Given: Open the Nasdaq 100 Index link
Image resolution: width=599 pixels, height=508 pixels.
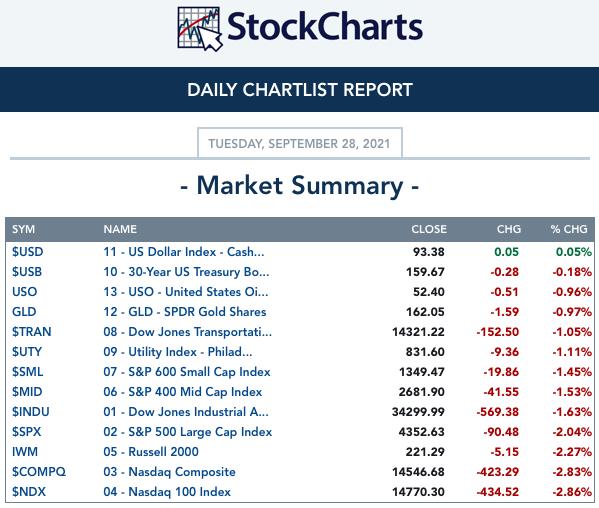Looking at the screenshot, I should click(167, 492).
